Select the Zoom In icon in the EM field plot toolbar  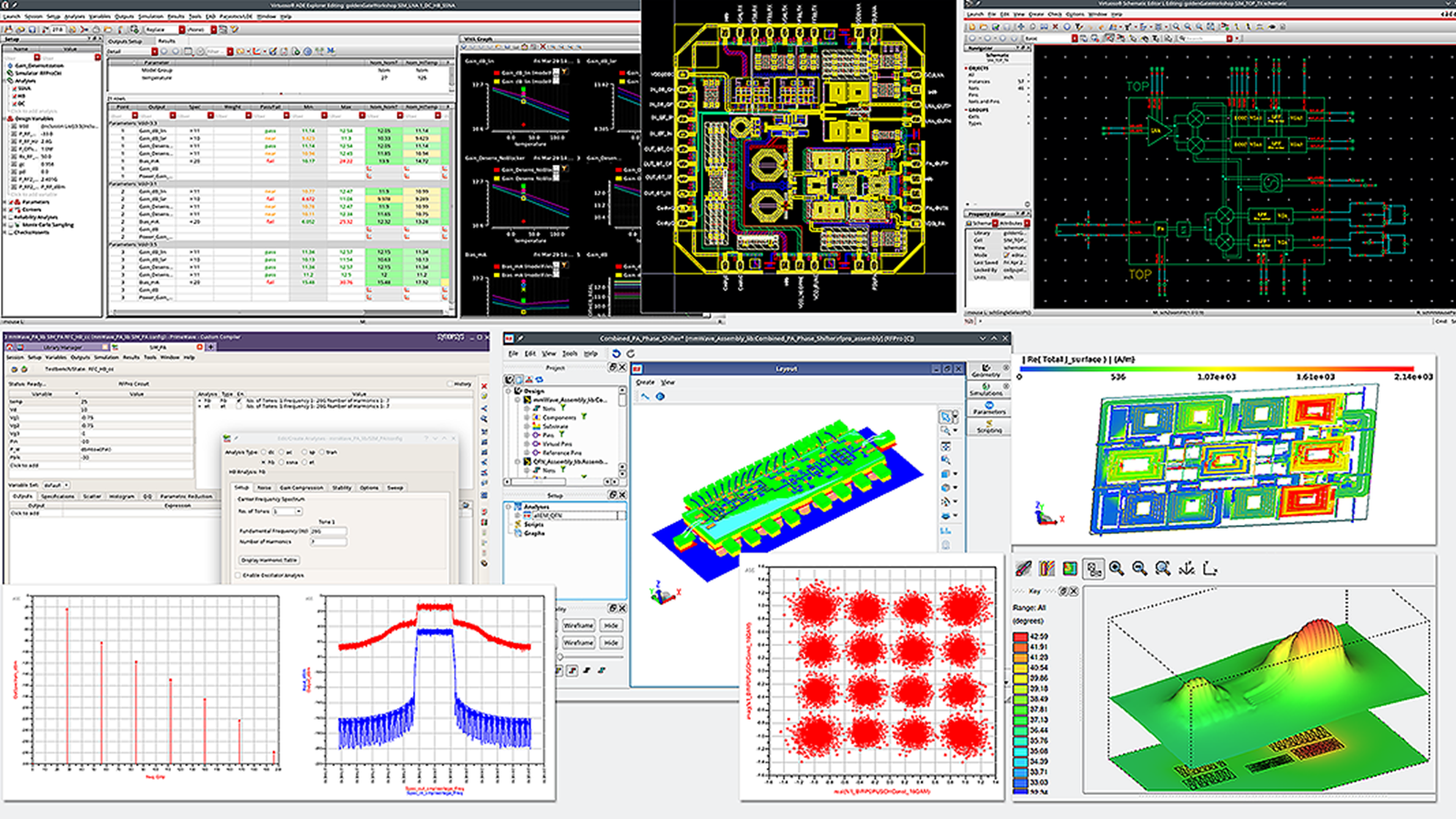point(1116,568)
